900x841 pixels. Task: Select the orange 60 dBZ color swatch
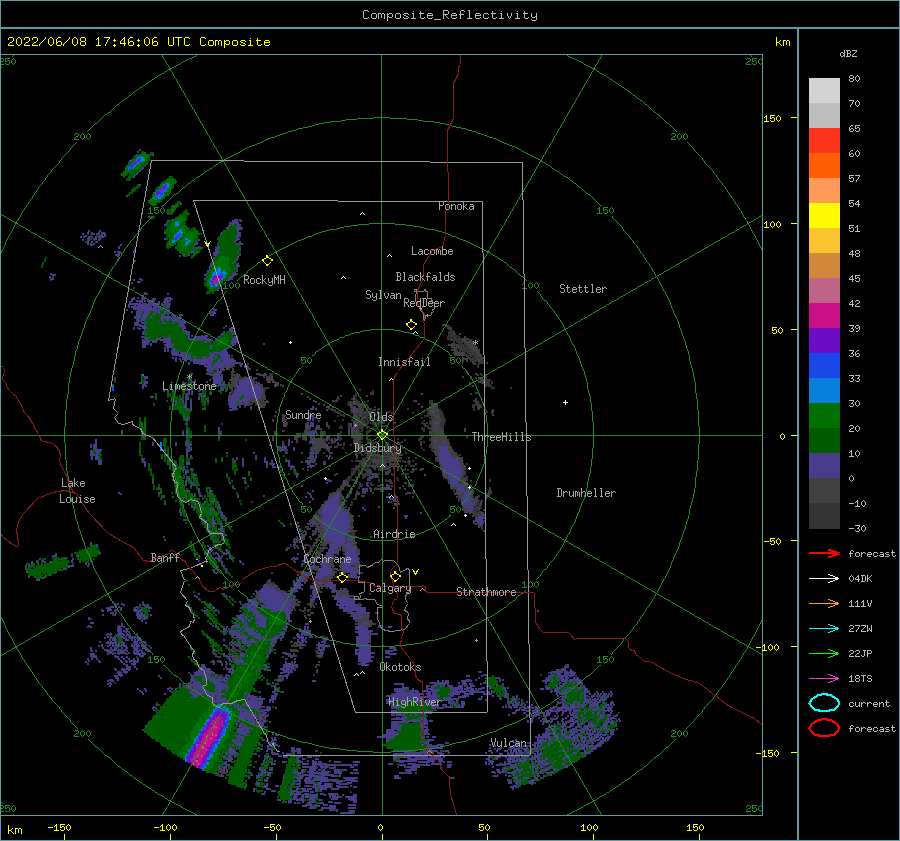point(824,165)
